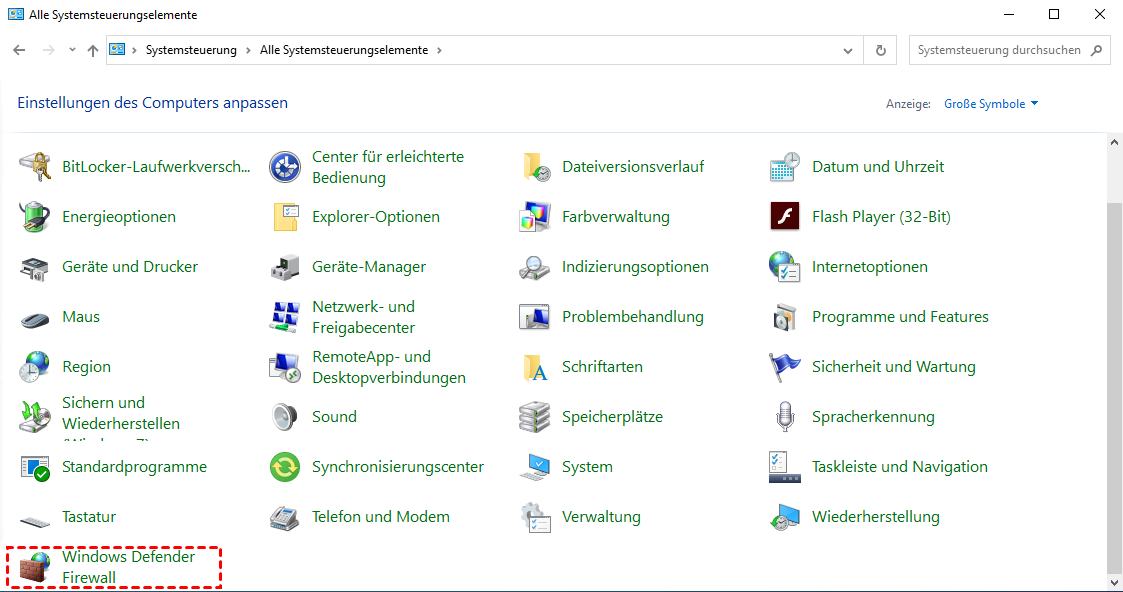
Task: Click the Farbverwaltung icon
Action: 535,217
